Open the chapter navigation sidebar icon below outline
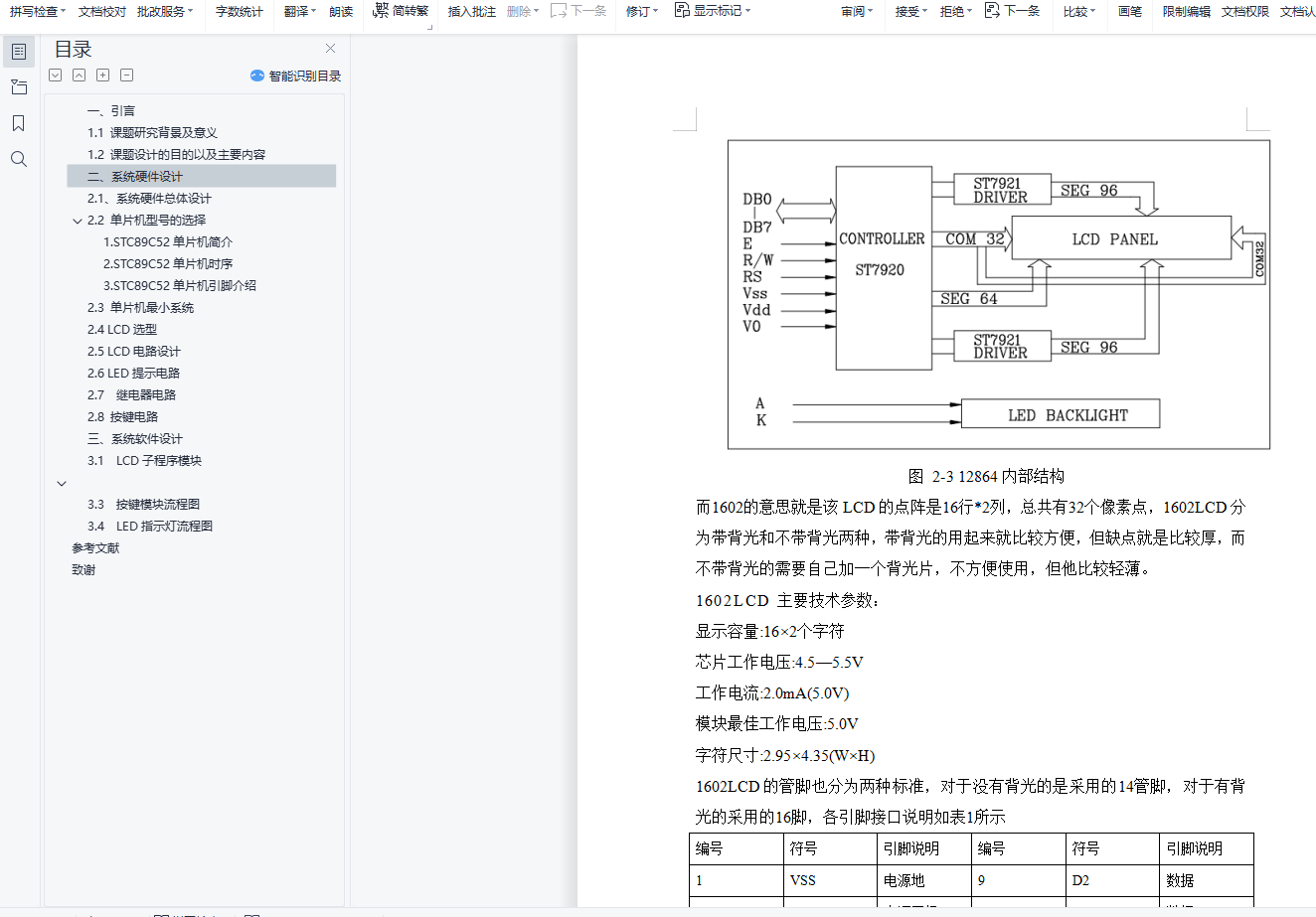The width and height of the screenshot is (1316, 917). point(19,87)
